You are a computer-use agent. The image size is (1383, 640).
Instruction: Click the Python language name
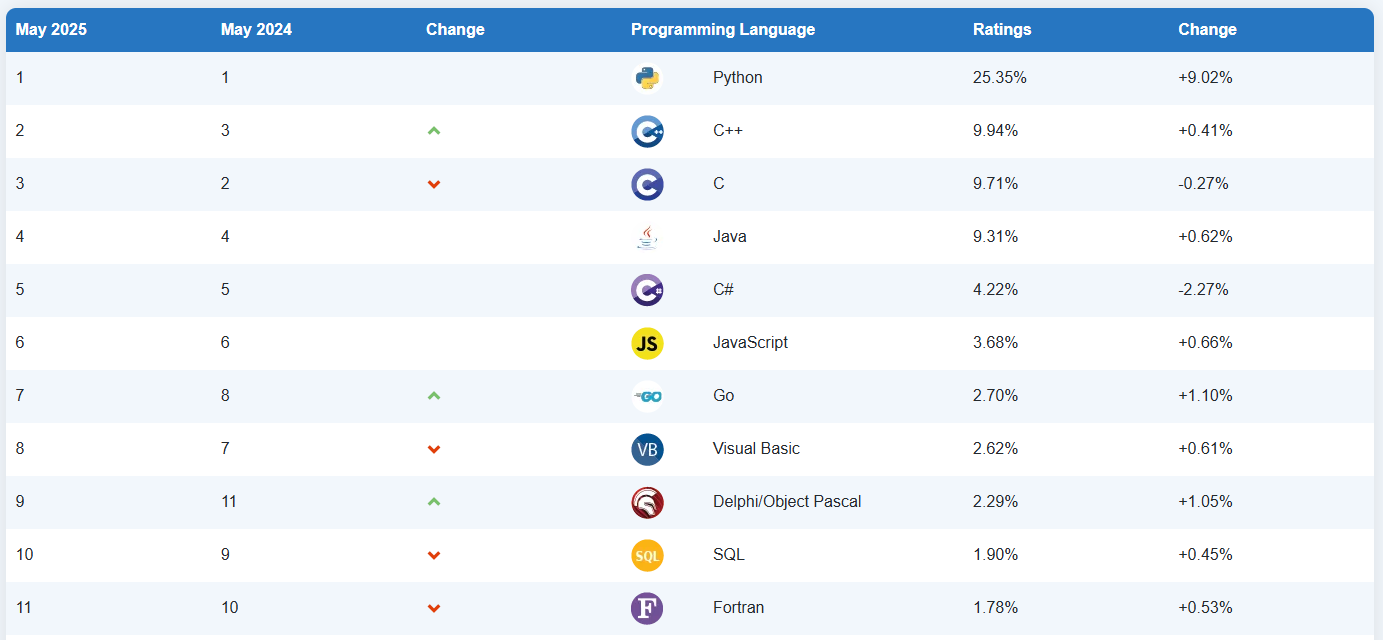coord(737,78)
